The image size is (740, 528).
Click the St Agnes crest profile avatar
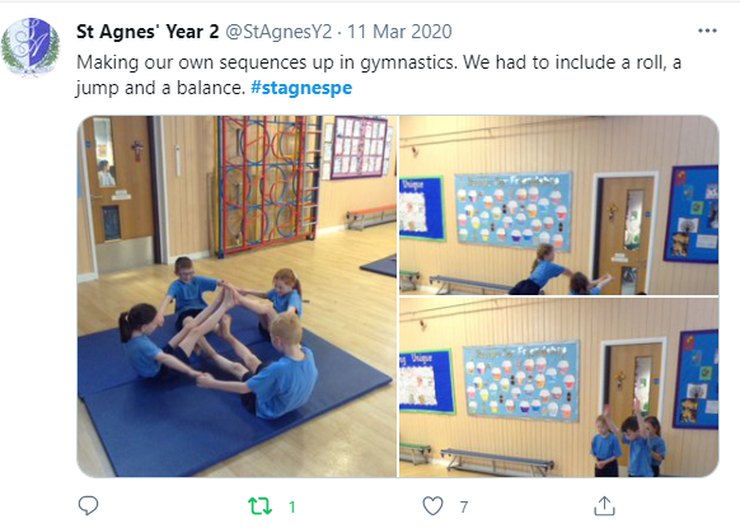click(x=31, y=46)
